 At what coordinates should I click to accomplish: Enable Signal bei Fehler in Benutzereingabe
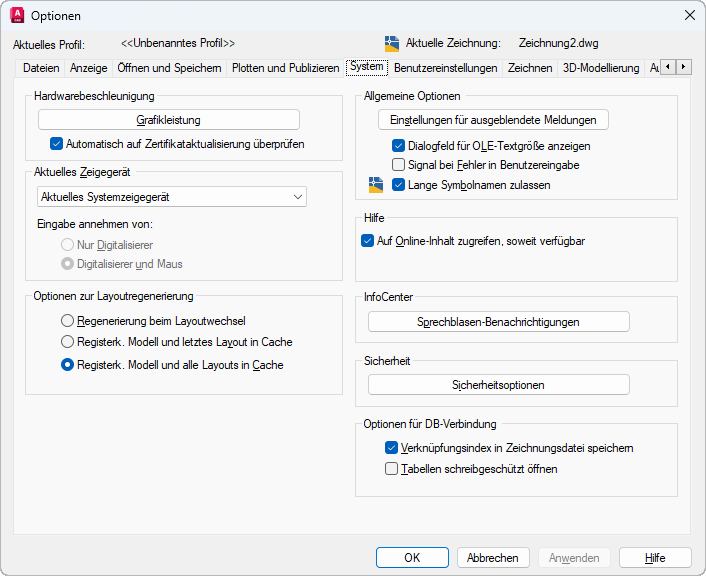399,165
